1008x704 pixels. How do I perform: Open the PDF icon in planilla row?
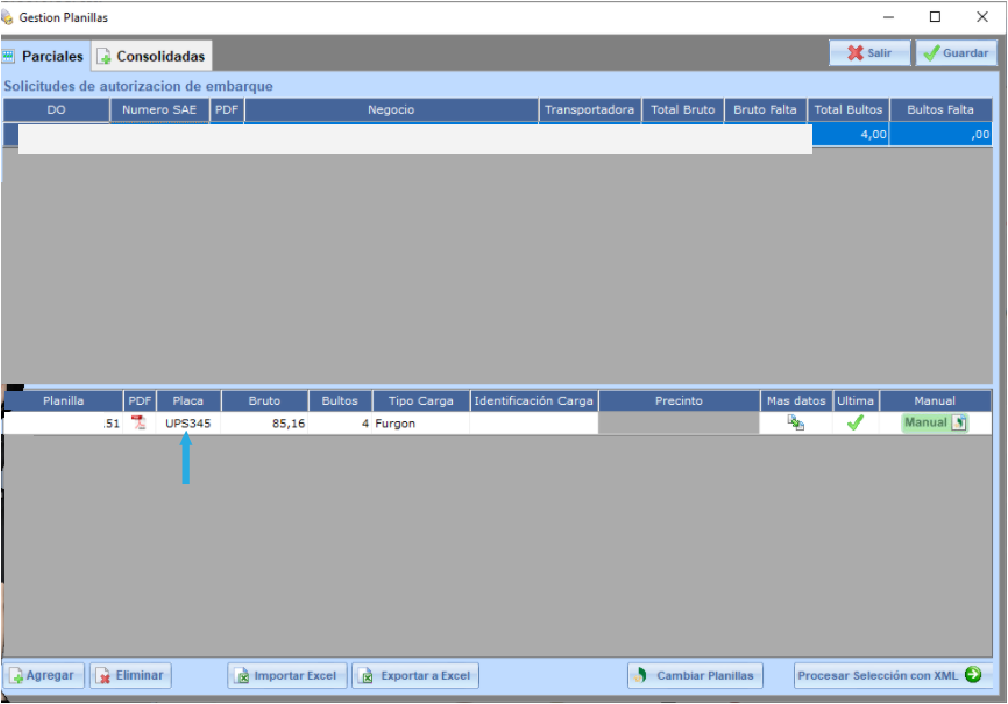point(138,423)
